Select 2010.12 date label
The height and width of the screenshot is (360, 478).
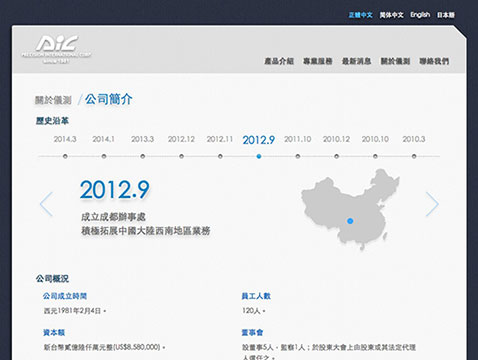click(x=336, y=139)
